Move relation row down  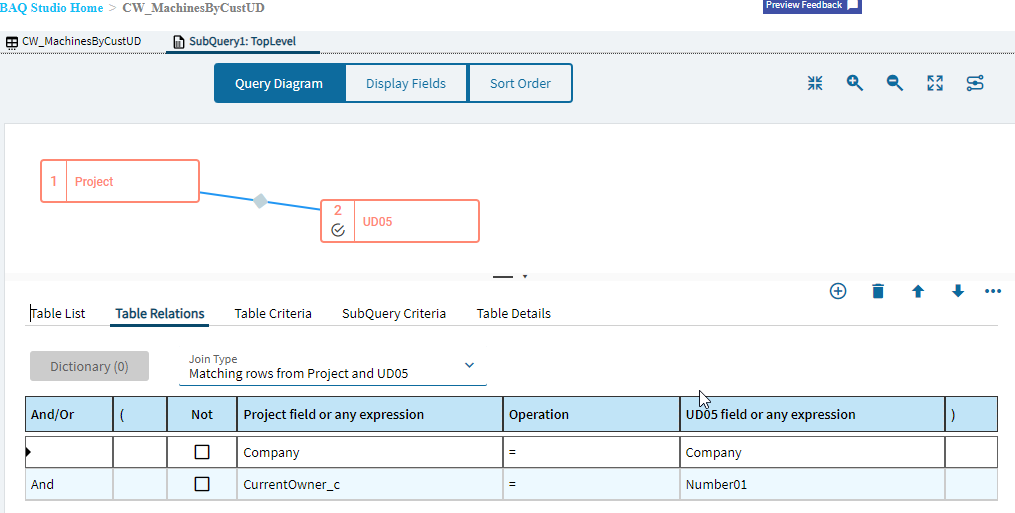point(958,291)
